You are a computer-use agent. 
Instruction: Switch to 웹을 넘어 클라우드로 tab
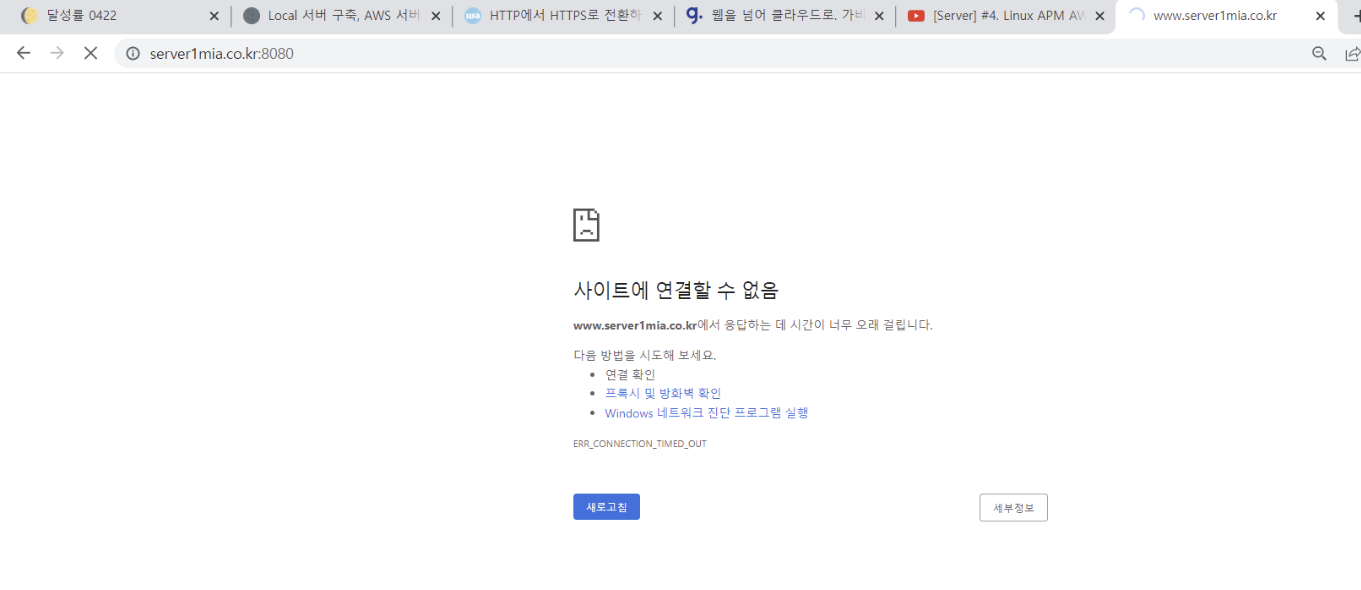(x=784, y=16)
